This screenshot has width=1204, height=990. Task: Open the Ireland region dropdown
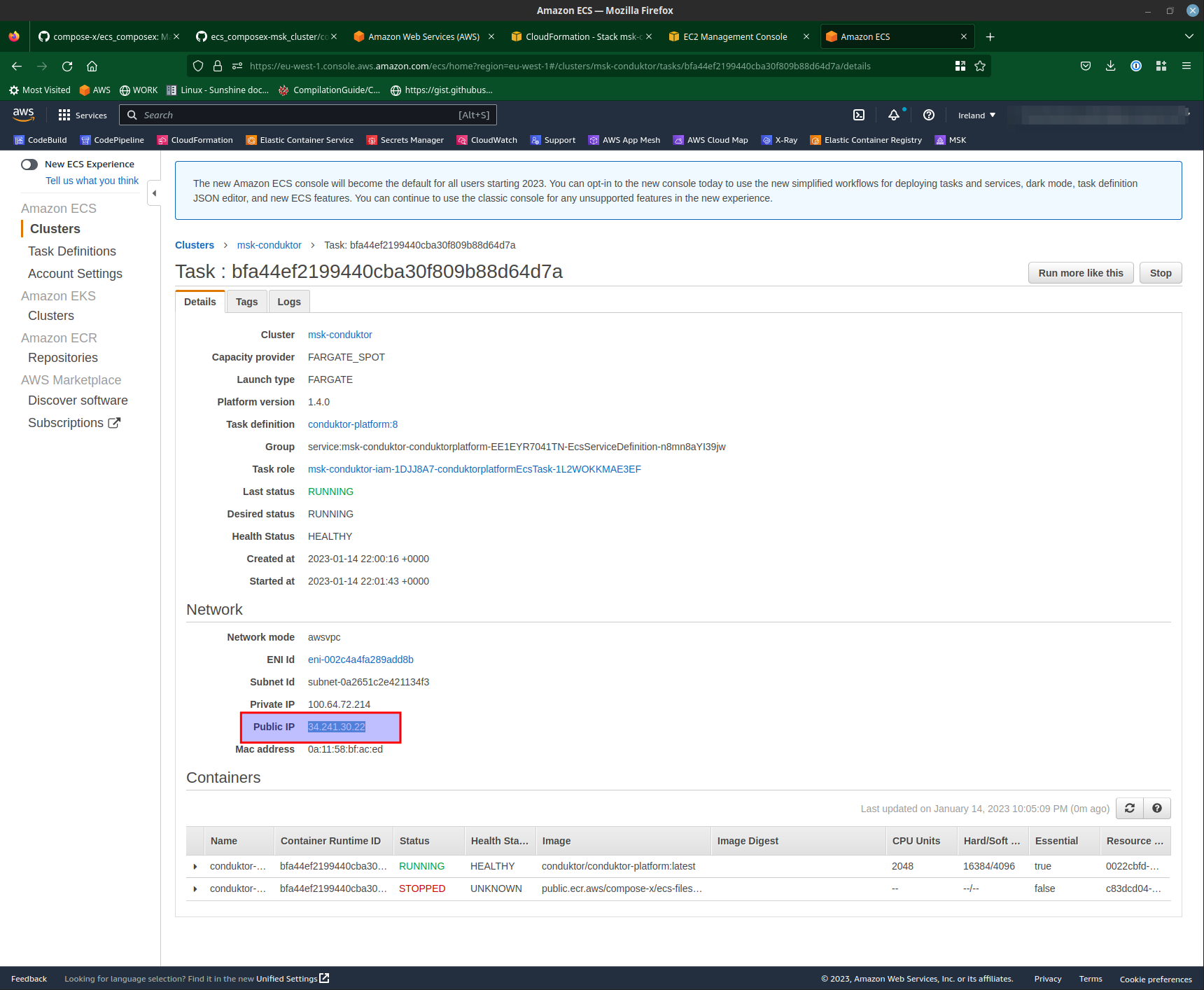click(x=976, y=116)
